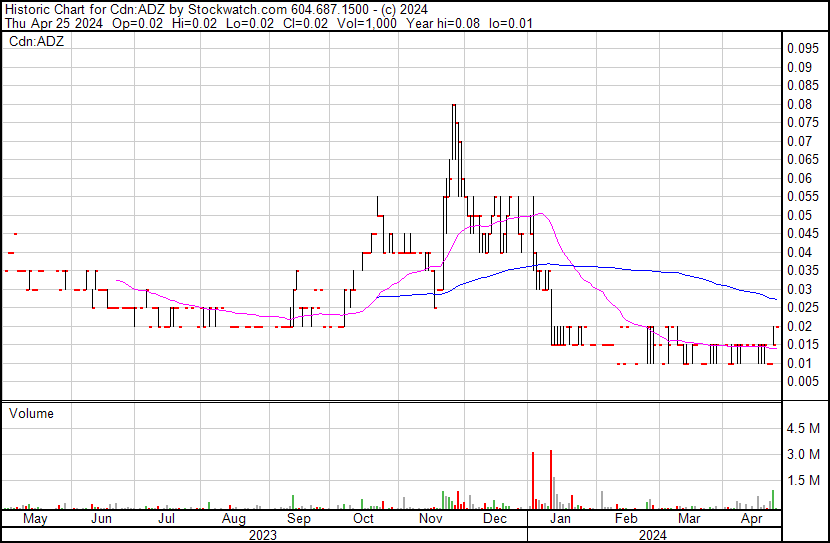Click the 'Dec' month label

pyautogui.click(x=495, y=519)
